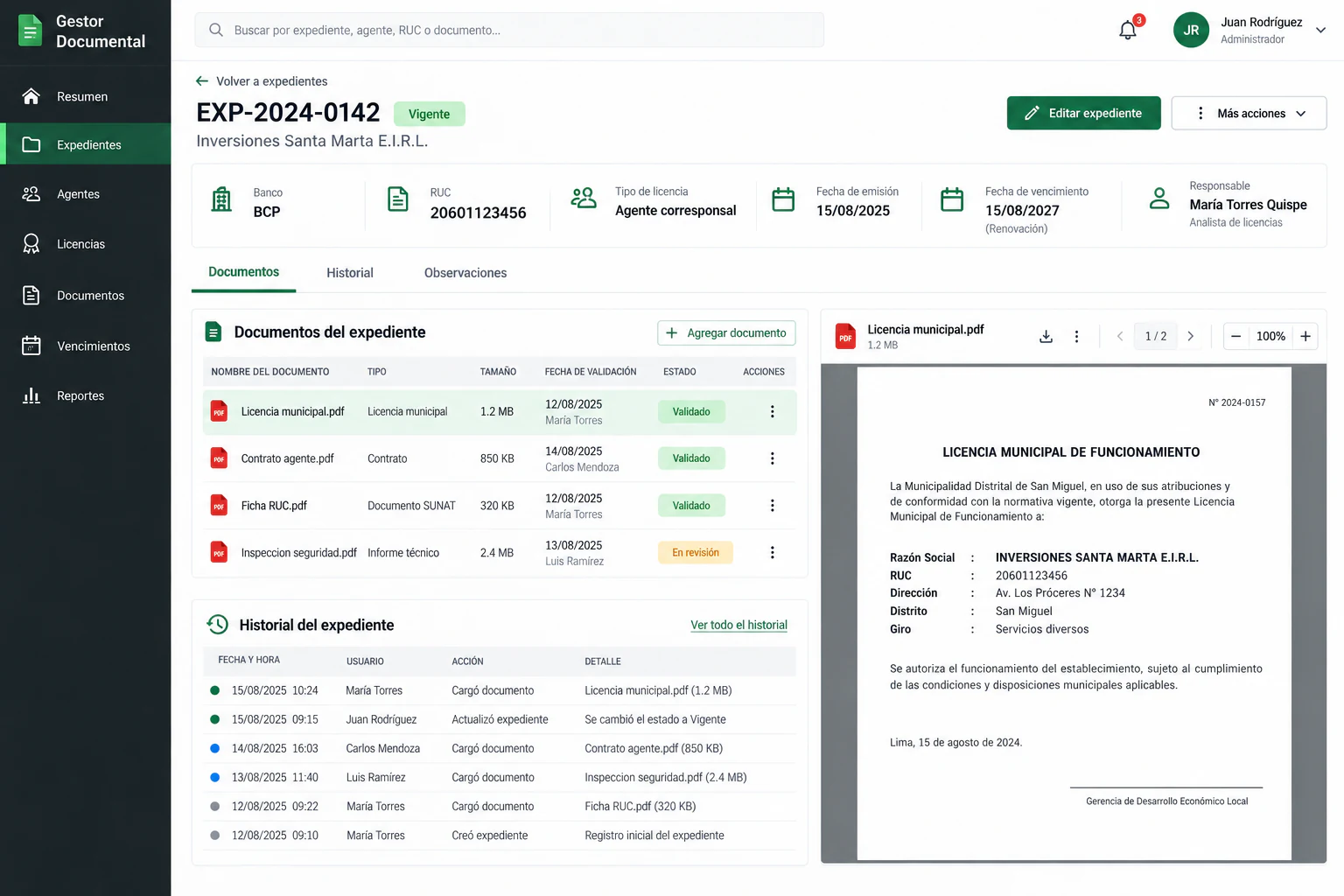
Task: Download Licencia municipal.pdf from the preview
Action: [x=1046, y=337]
